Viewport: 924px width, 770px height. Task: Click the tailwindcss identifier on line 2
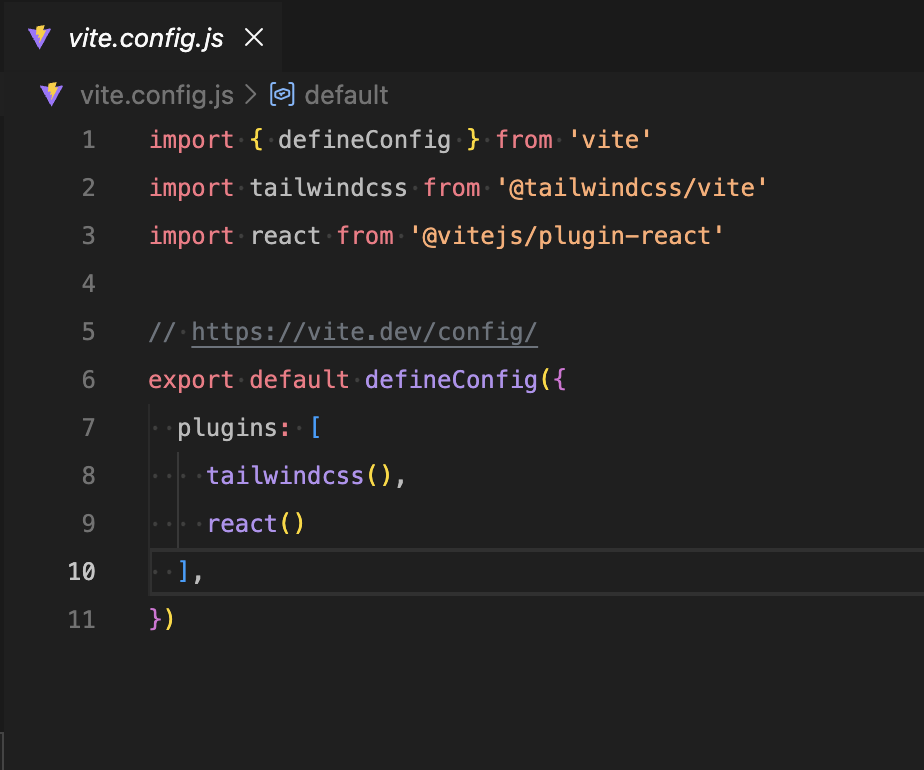[x=328, y=188]
